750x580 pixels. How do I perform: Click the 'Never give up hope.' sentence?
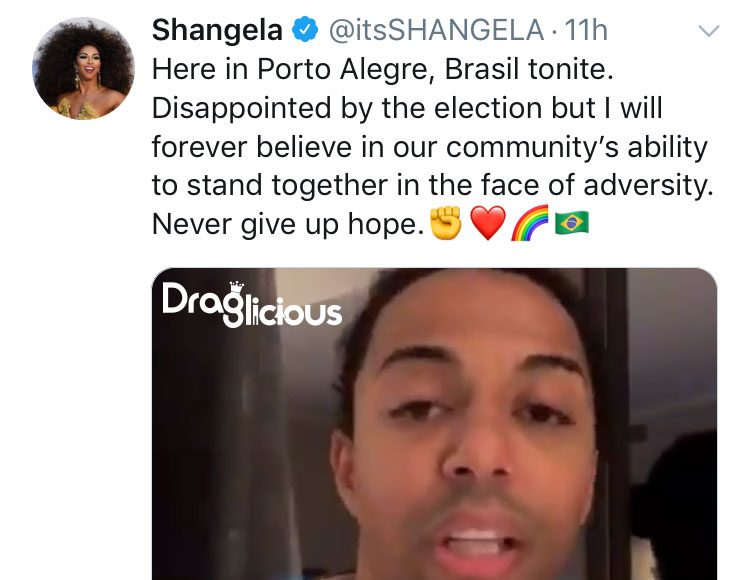288,224
